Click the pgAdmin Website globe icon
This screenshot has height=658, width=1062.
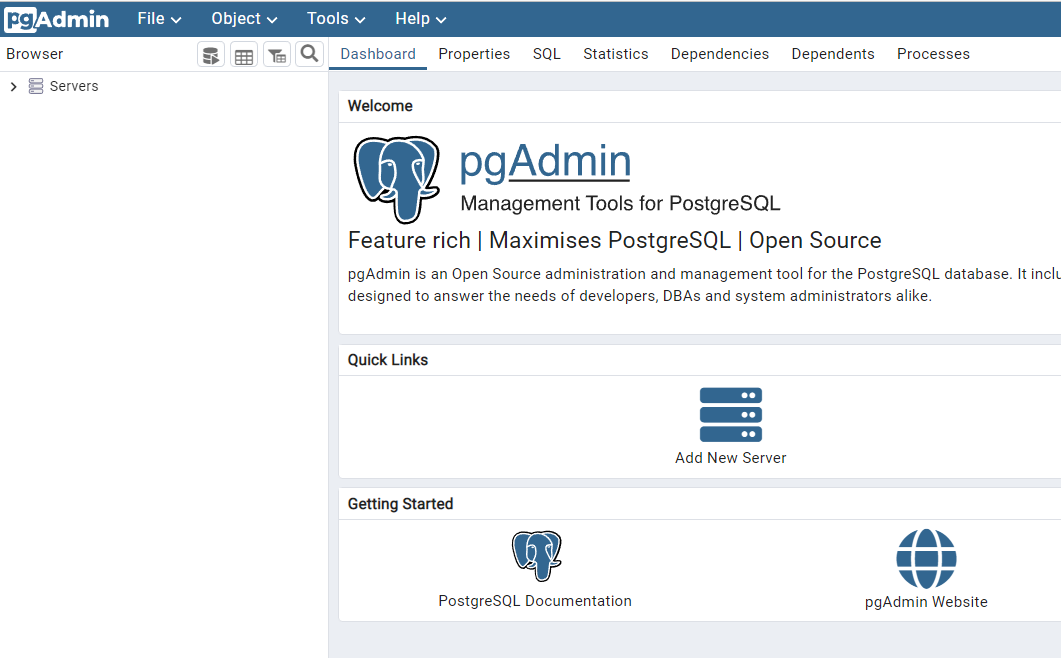pyautogui.click(x=926, y=558)
